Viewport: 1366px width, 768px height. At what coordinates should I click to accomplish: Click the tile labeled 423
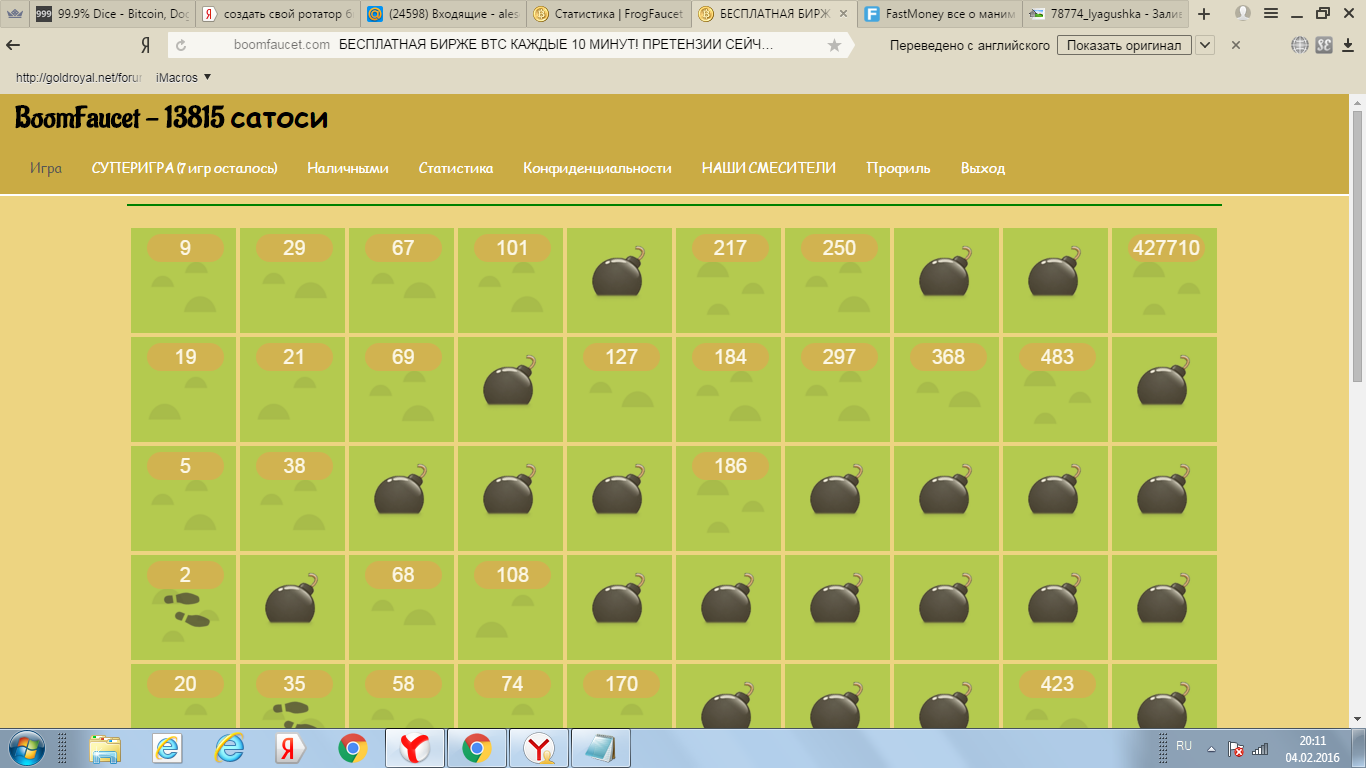[1056, 696]
